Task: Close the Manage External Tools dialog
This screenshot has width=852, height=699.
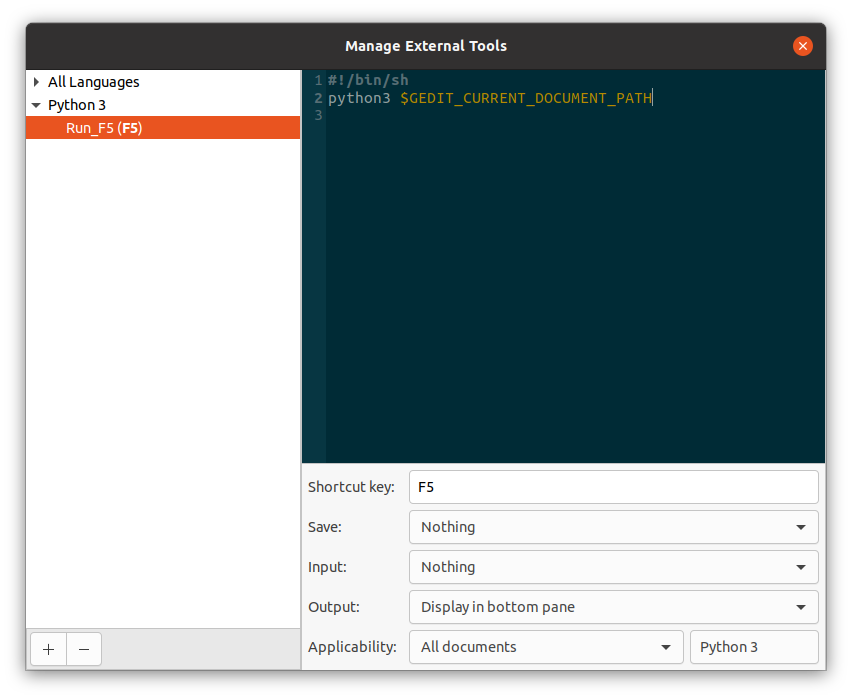Action: click(802, 46)
